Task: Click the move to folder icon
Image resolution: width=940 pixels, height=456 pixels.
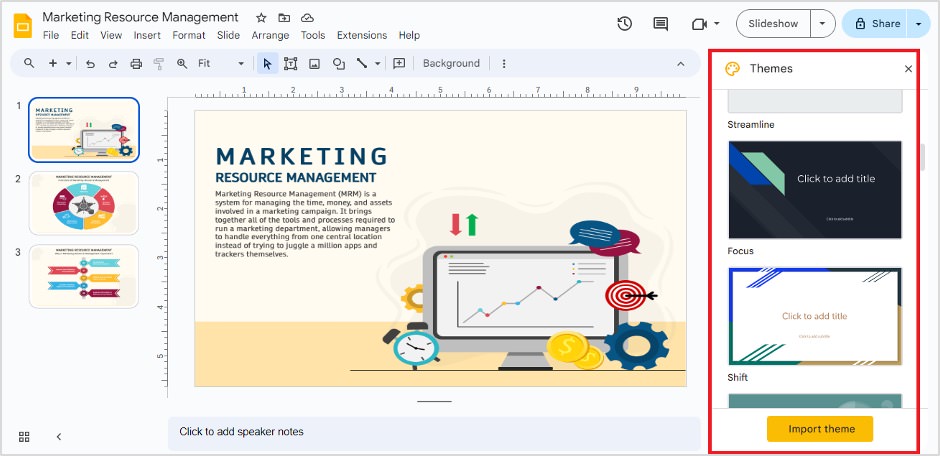Action: (284, 18)
